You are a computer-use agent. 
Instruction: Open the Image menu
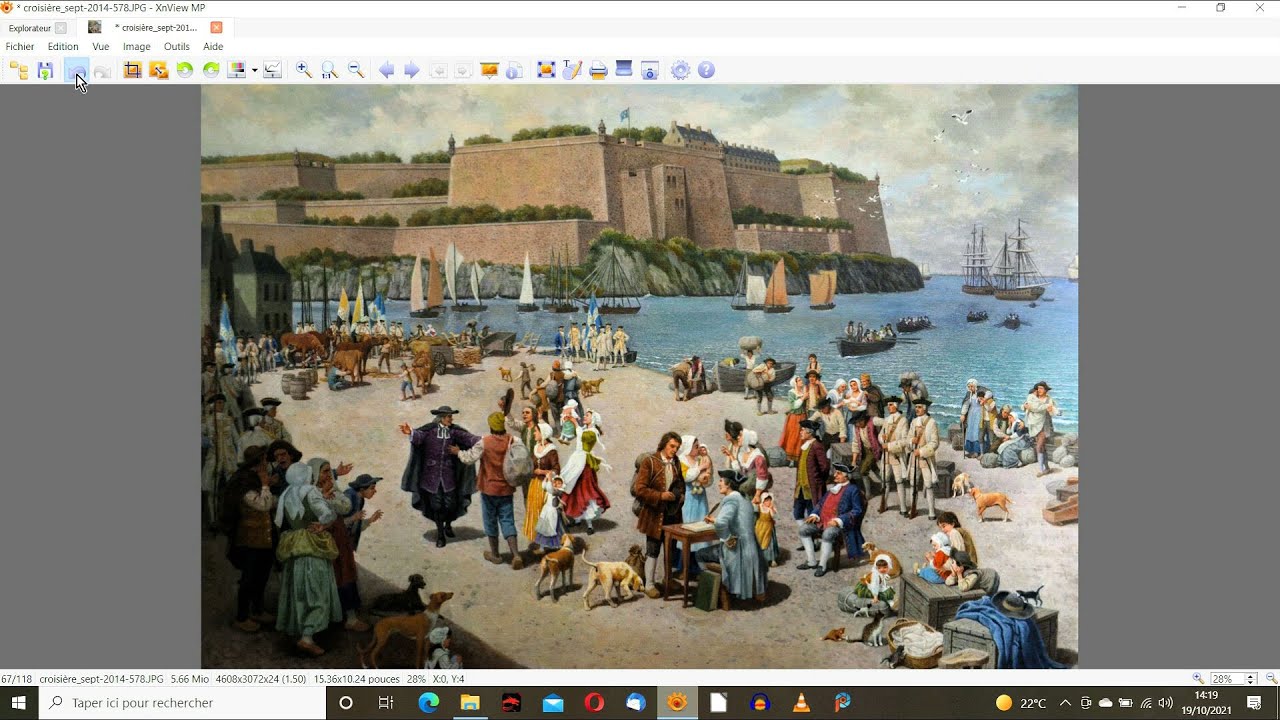(137, 47)
